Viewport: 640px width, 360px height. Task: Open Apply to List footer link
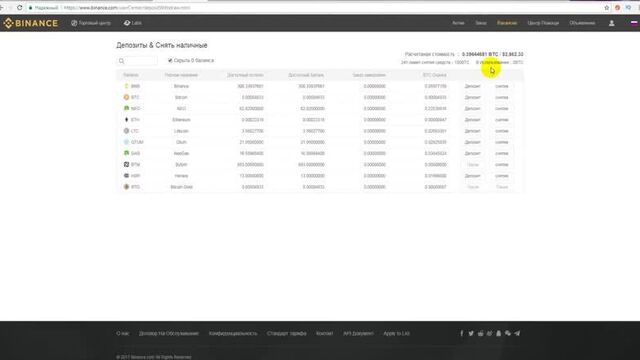pyautogui.click(x=396, y=333)
